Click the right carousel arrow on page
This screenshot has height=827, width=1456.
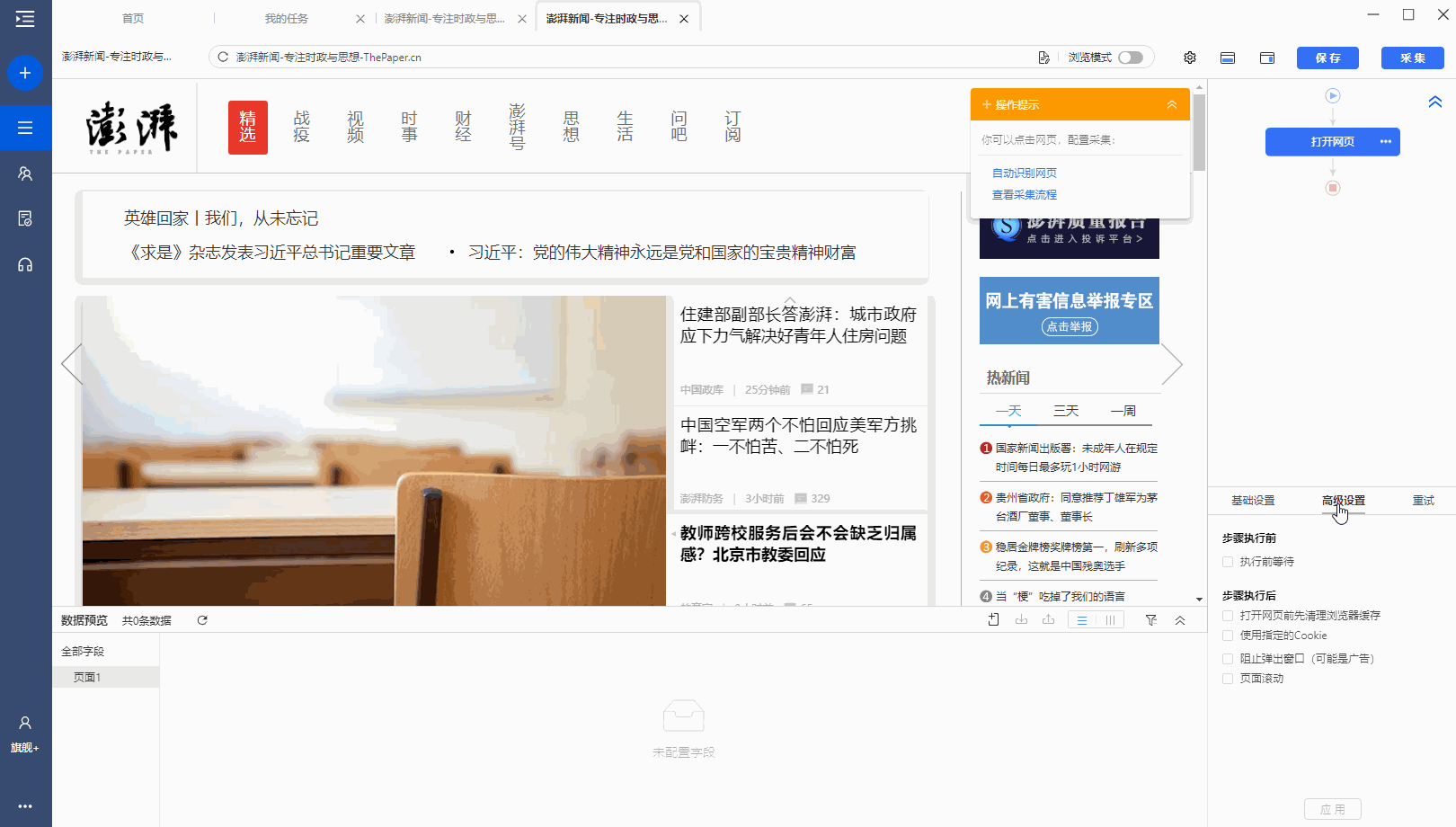click(x=1172, y=364)
